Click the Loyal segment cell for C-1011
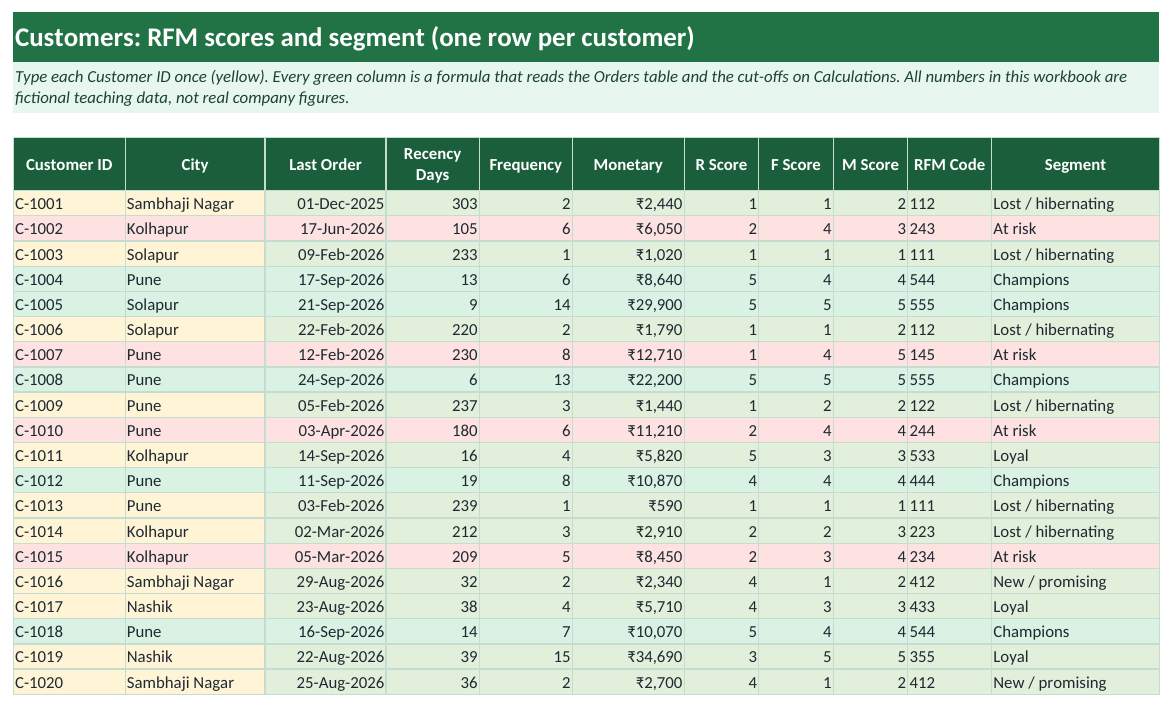This screenshot has width=1172, height=707. (x=1075, y=455)
